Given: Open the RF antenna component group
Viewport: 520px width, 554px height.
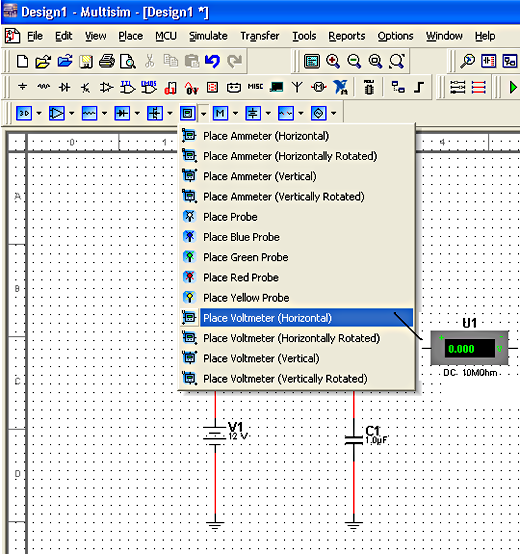Looking at the screenshot, I should (297, 87).
